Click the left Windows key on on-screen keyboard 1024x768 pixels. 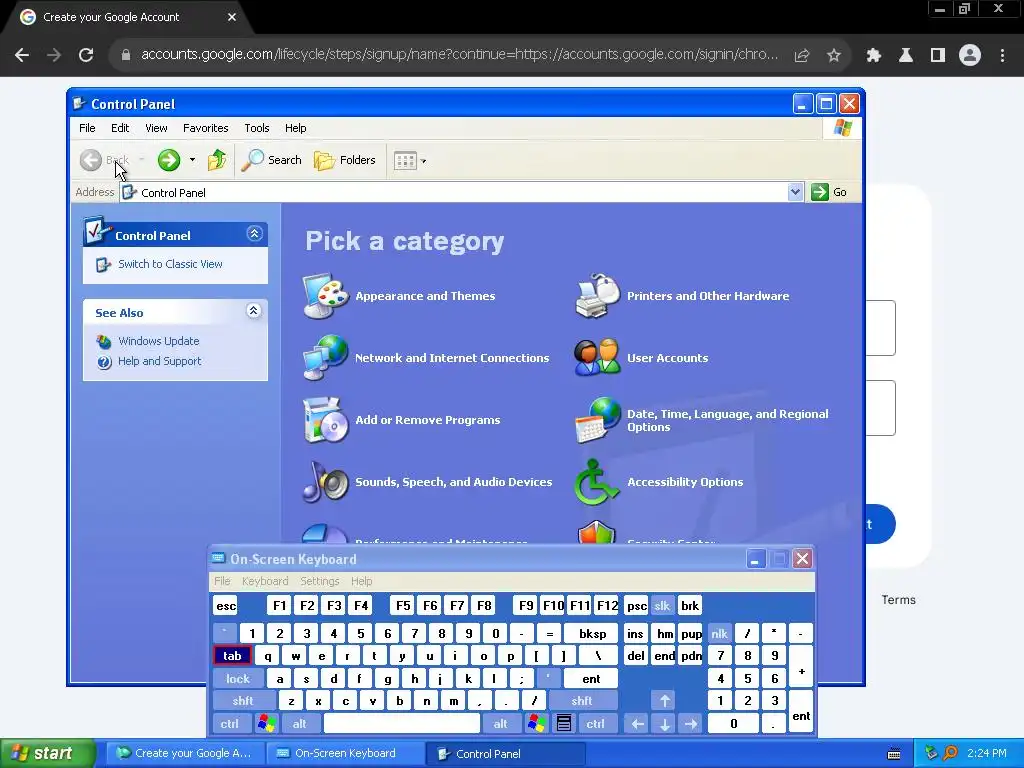coord(266,724)
